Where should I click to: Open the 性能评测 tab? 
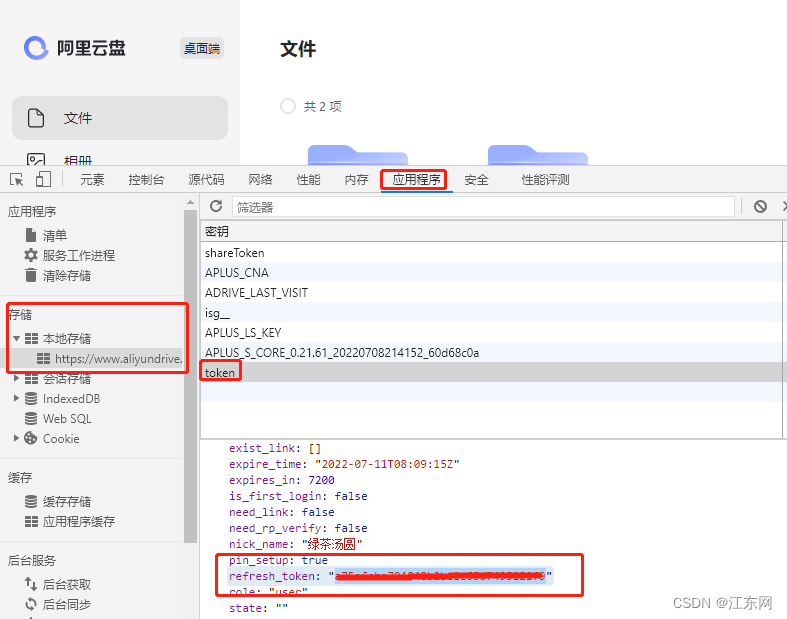pyautogui.click(x=546, y=180)
